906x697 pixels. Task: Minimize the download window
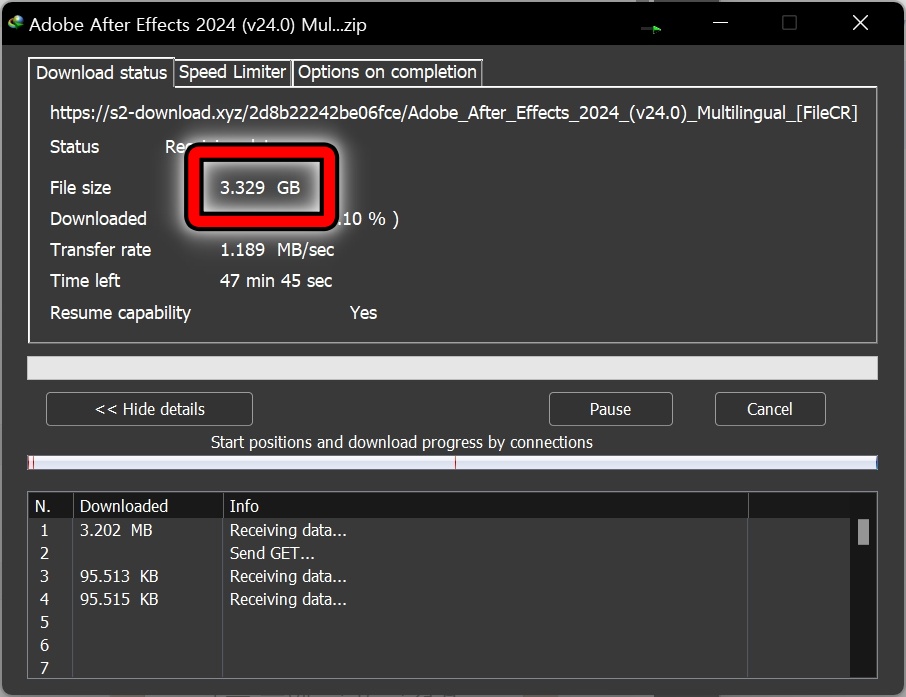tap(720, 23)
